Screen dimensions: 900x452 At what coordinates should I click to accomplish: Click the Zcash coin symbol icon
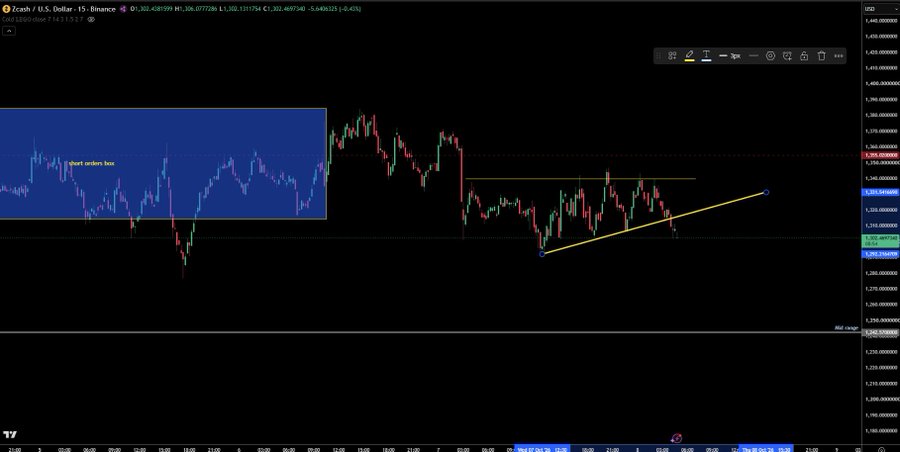coord(6,9)
